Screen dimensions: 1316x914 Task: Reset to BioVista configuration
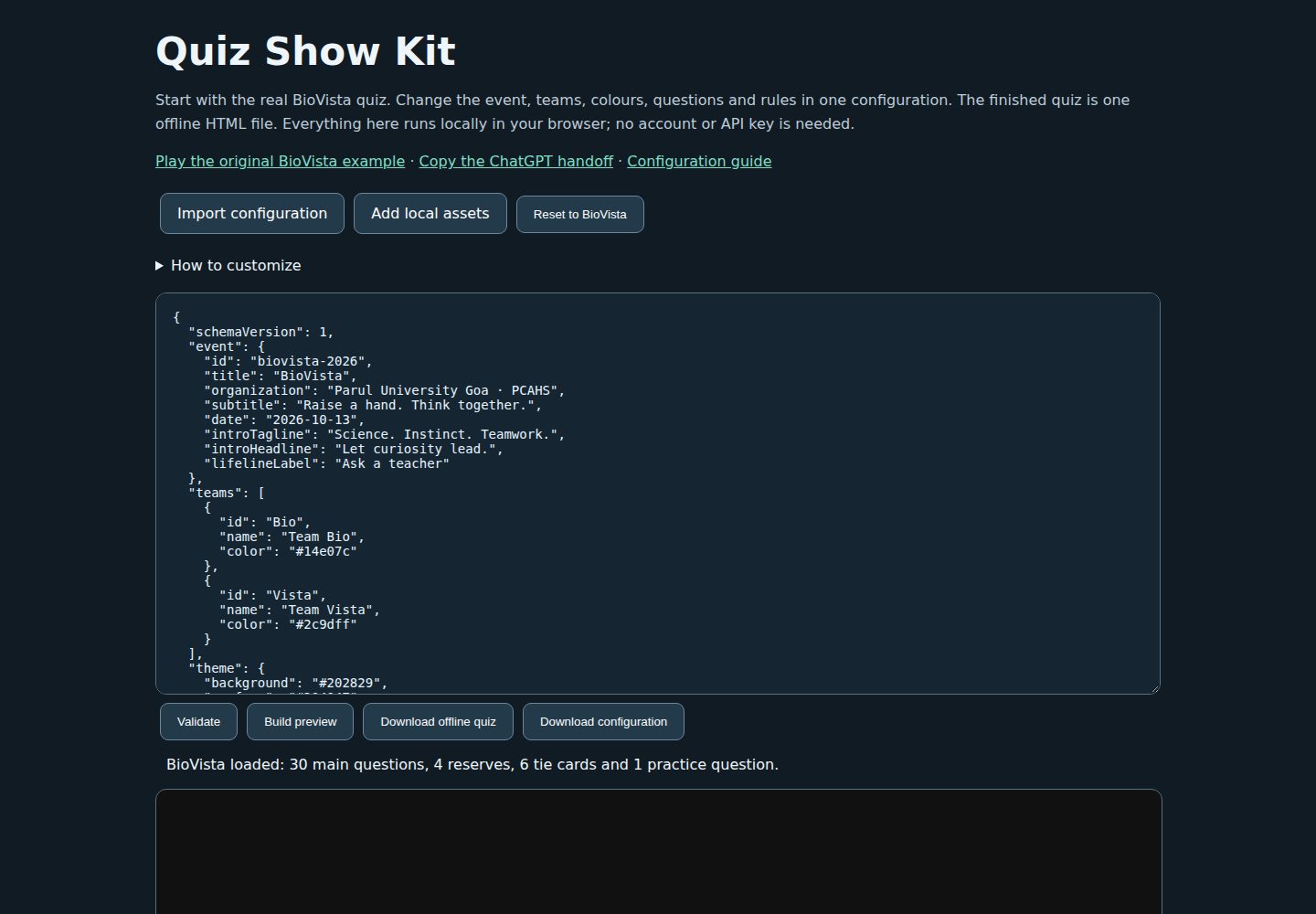[x=580, y=214]
